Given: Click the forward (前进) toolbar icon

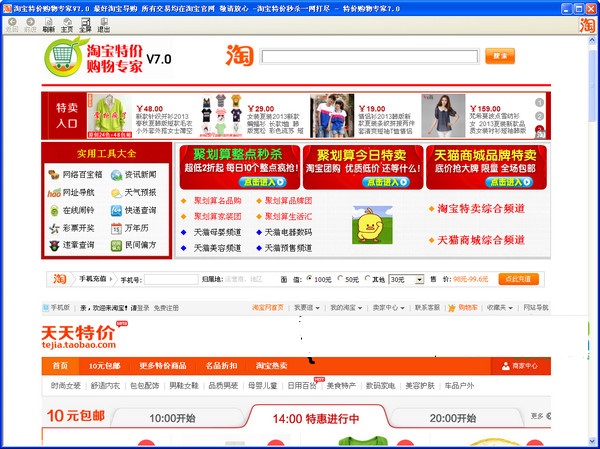Looking at the screenshot, I should tap(30, 22).
